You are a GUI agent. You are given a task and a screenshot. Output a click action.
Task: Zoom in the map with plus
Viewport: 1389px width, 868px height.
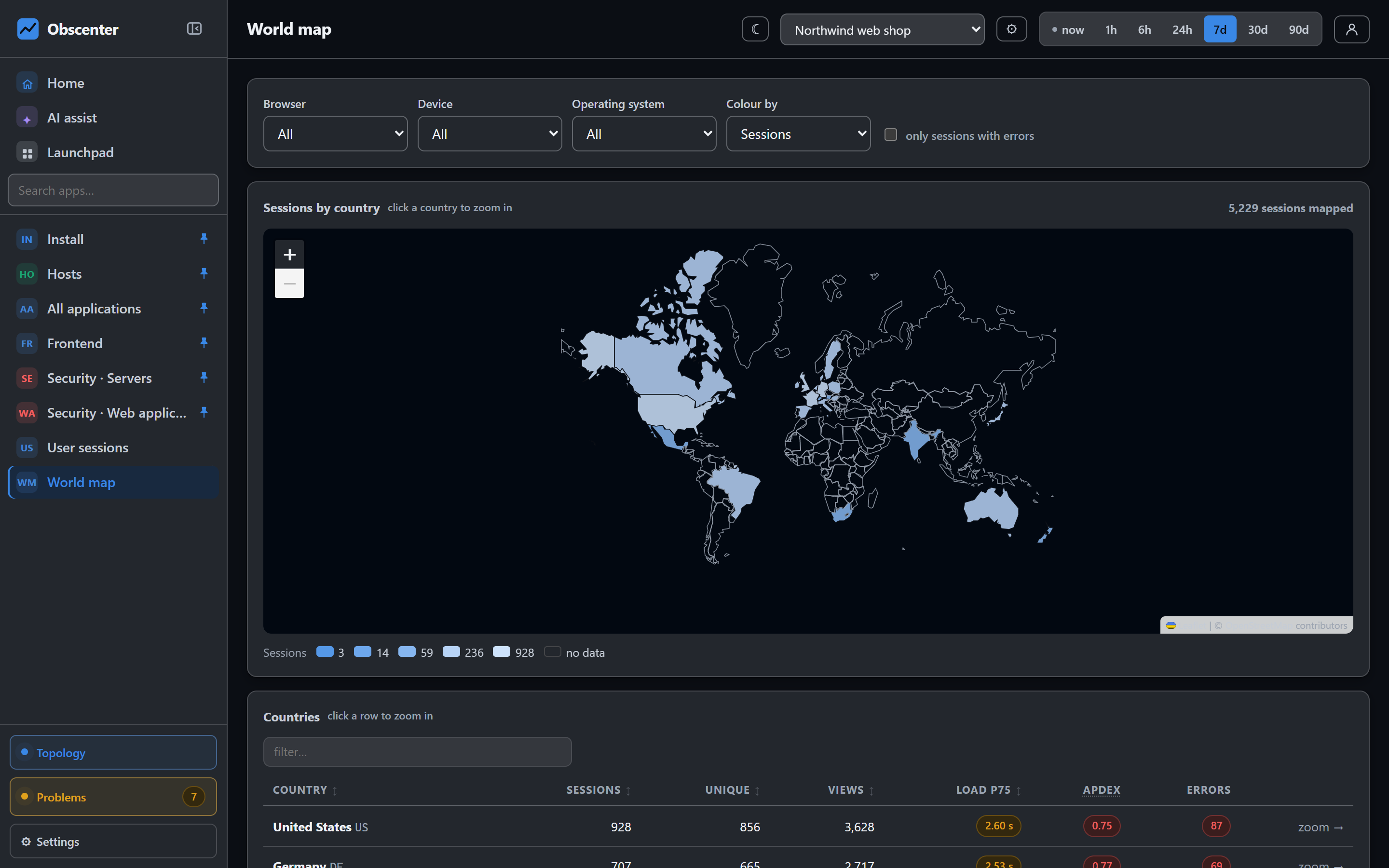(289, 254)
